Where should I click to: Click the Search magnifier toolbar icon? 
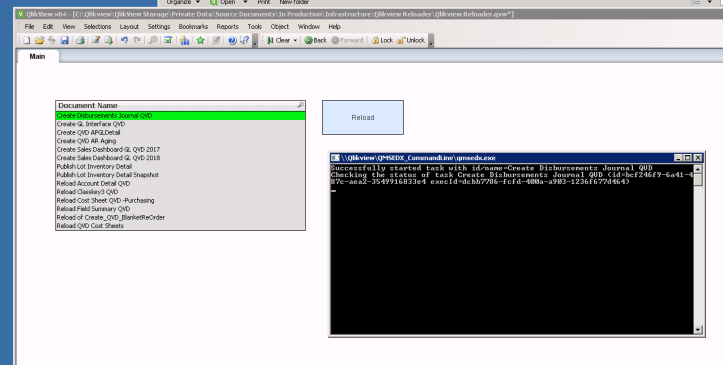[153, 41]
